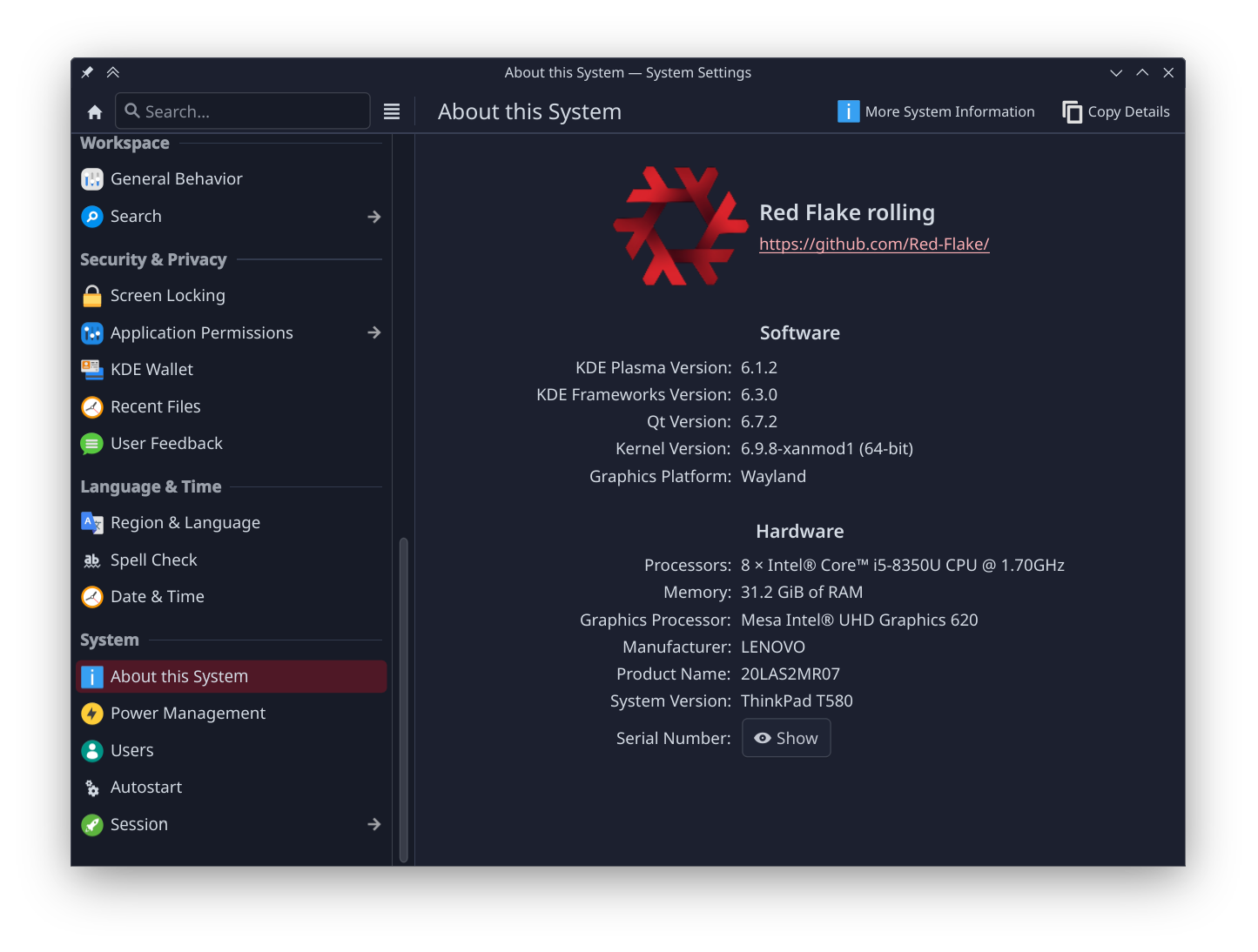This screenshot has width=1258, height=952.
Task: Open the Users settings page
Action: coord(232,751)
